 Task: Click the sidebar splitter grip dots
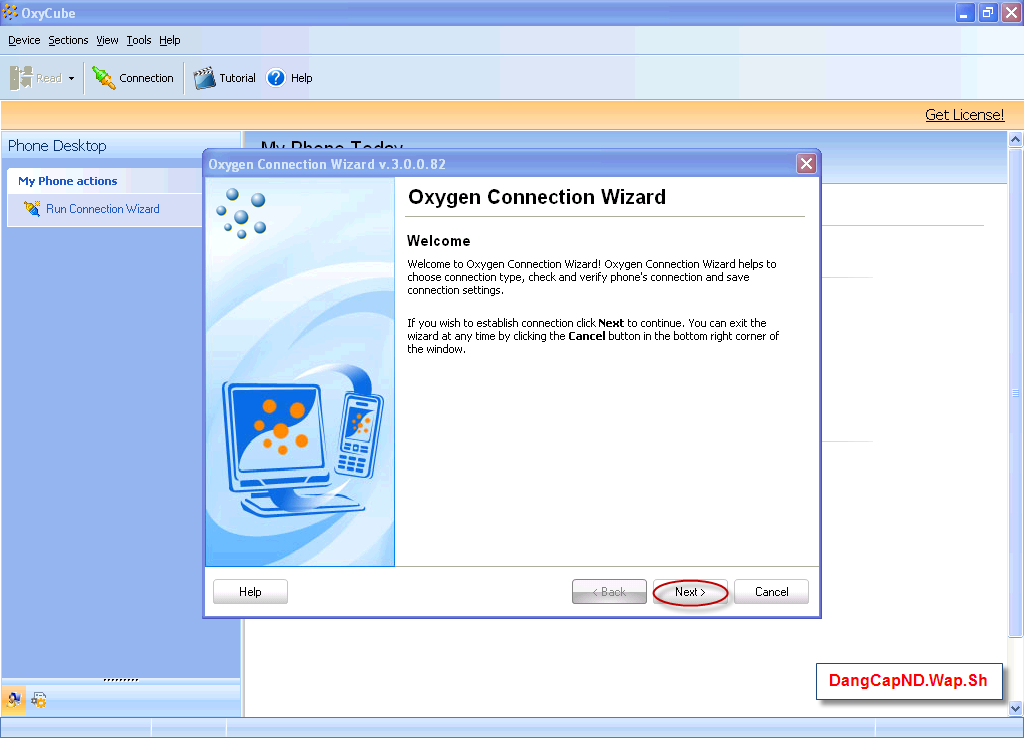click(x=121, y=680)
